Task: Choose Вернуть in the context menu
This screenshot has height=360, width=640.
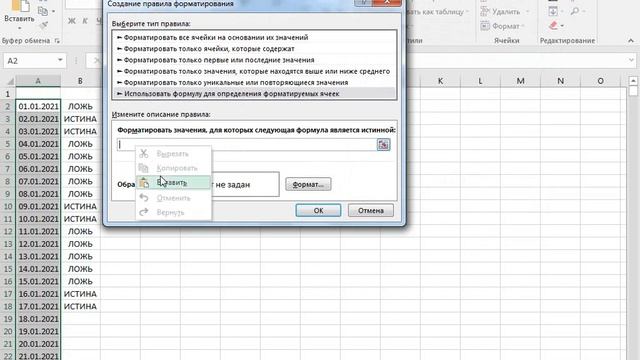Action: [173, 212]
